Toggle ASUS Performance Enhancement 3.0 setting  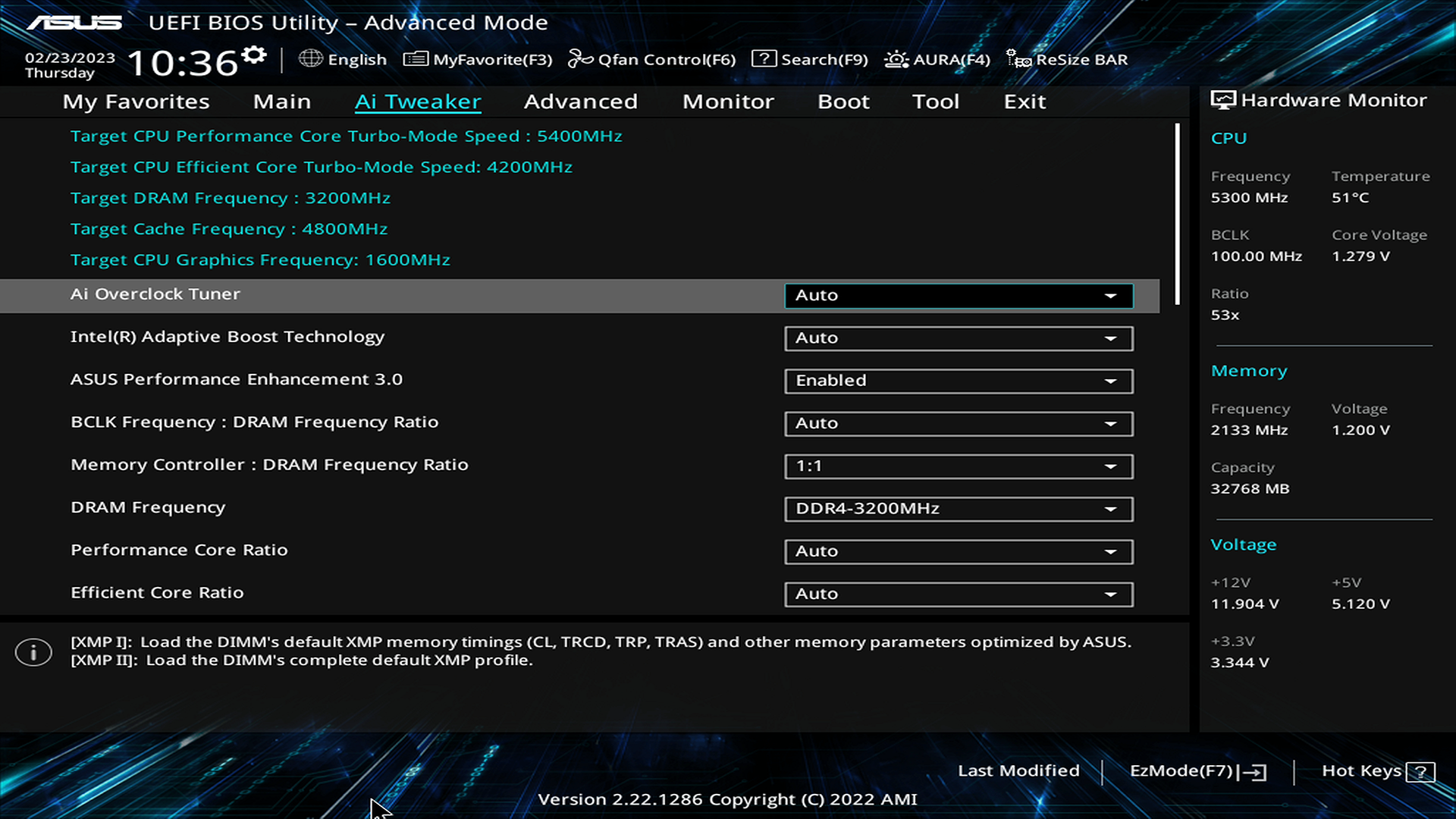[958, 380]
